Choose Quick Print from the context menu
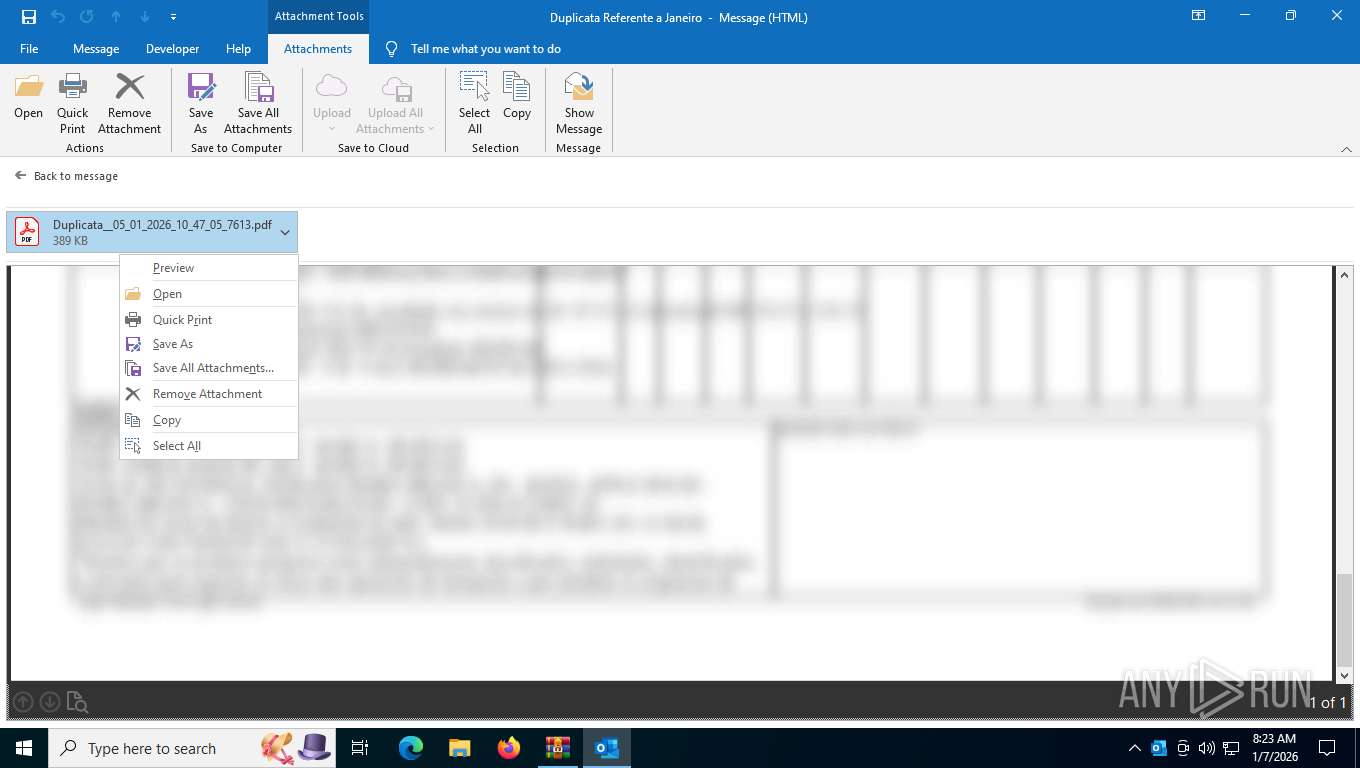The height and width of the screenshot is (768, 1360). tap(209, 320)
